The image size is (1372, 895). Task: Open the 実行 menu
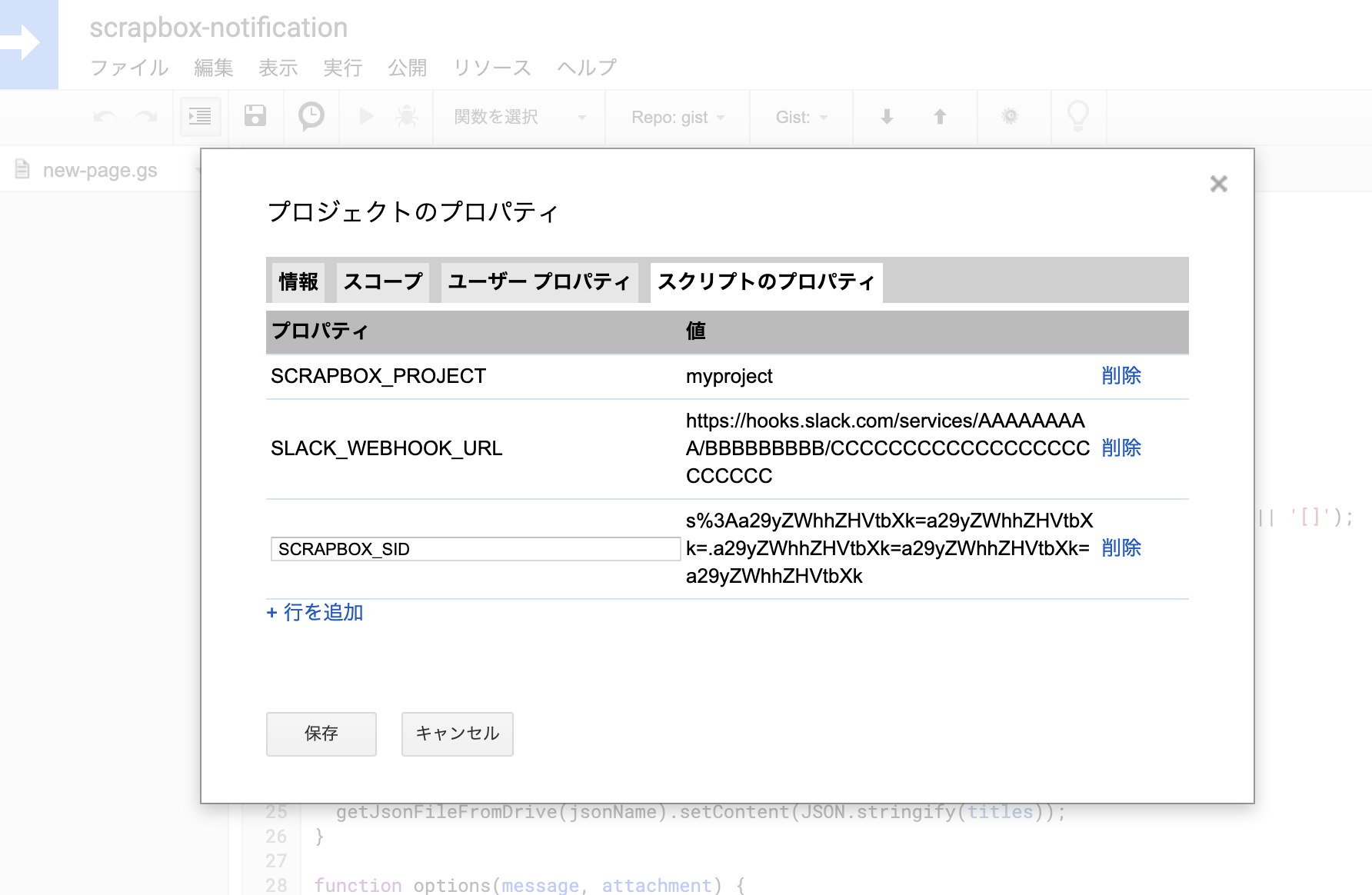point(343,68)
